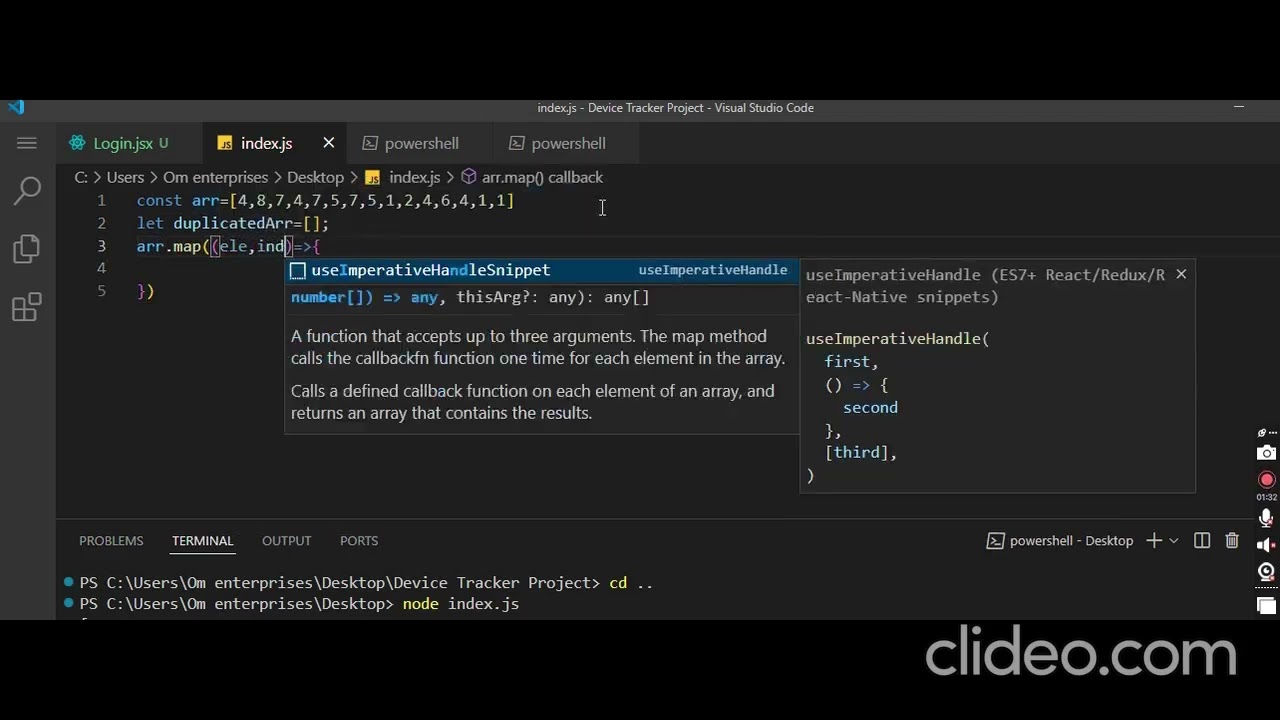Toggle the recorder webcam
This screenshot has height=720, width=1280.
(x=1267, y=572)
